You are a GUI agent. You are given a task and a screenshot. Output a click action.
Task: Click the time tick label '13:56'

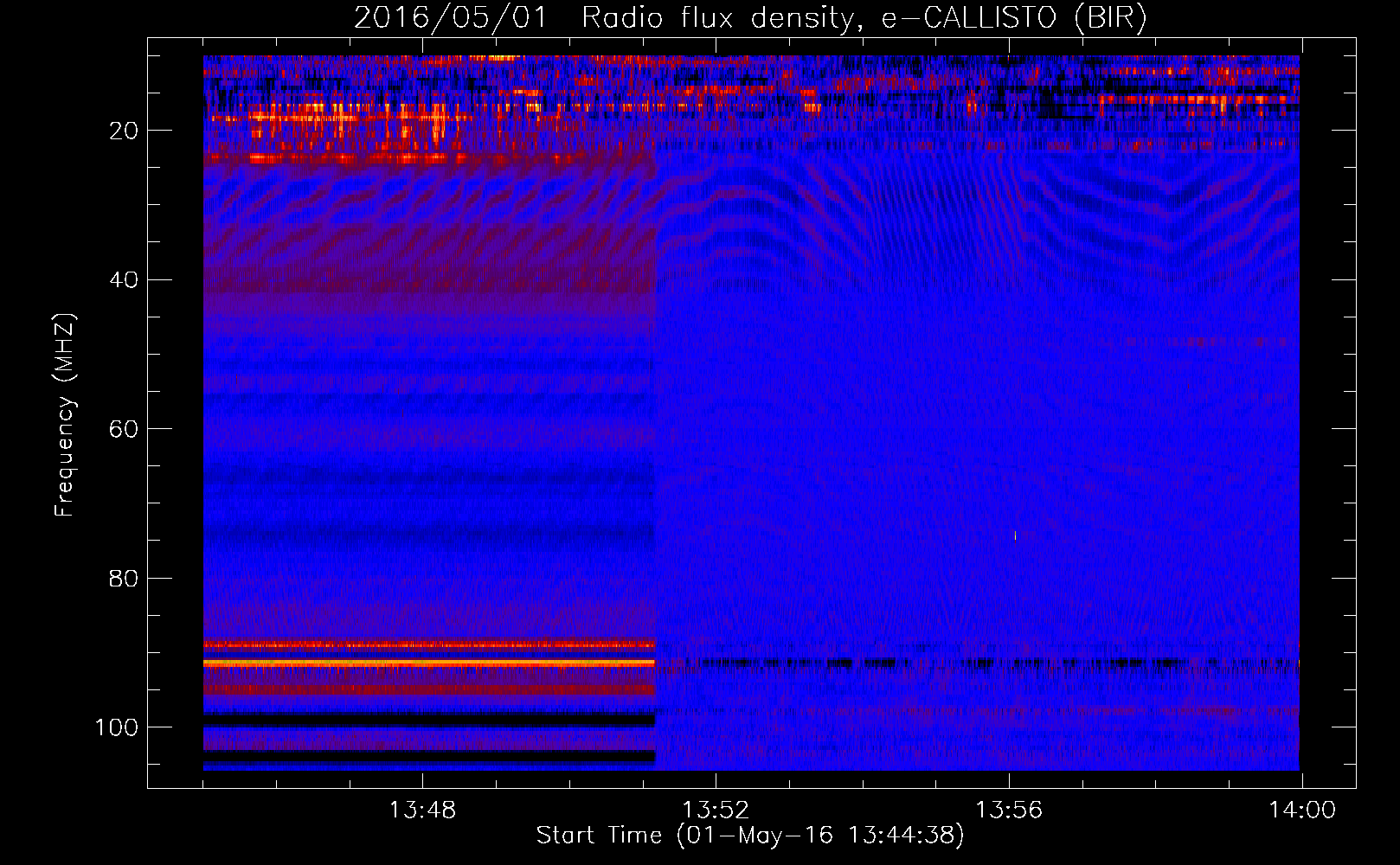[x=1009, y=811]
